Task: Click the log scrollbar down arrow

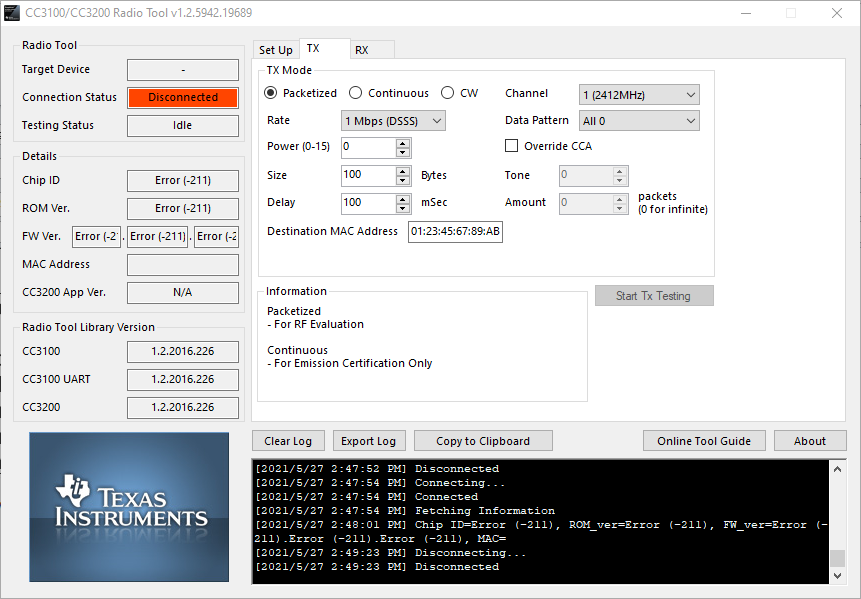Action: coord(837,575)
